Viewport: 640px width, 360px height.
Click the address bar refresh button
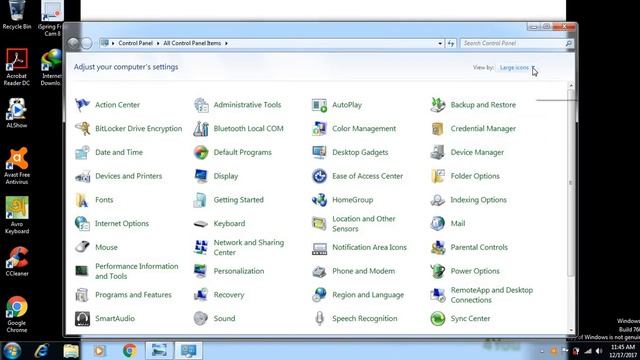(x=451, y=43)
